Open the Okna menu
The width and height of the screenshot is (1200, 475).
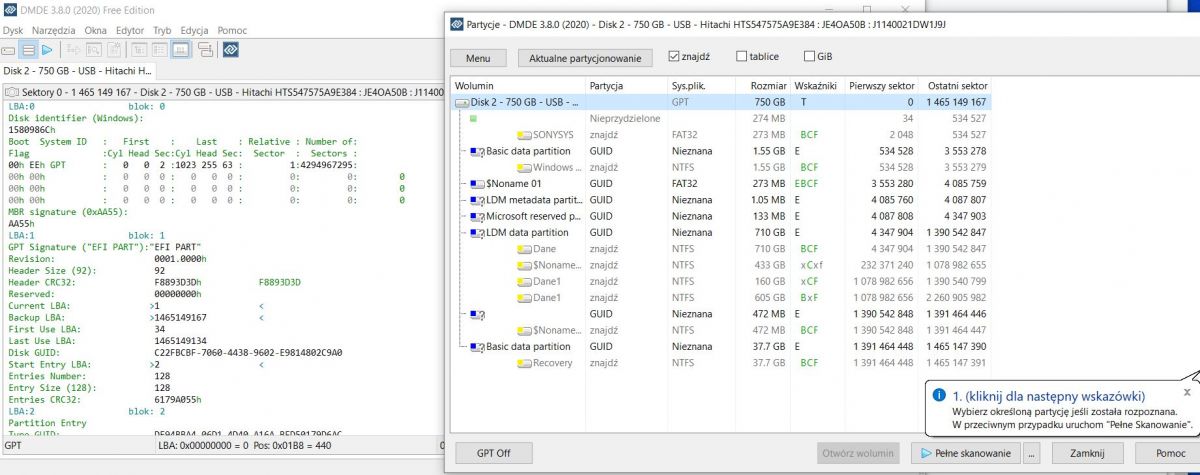pyautogui.click(x=96, y=30)
